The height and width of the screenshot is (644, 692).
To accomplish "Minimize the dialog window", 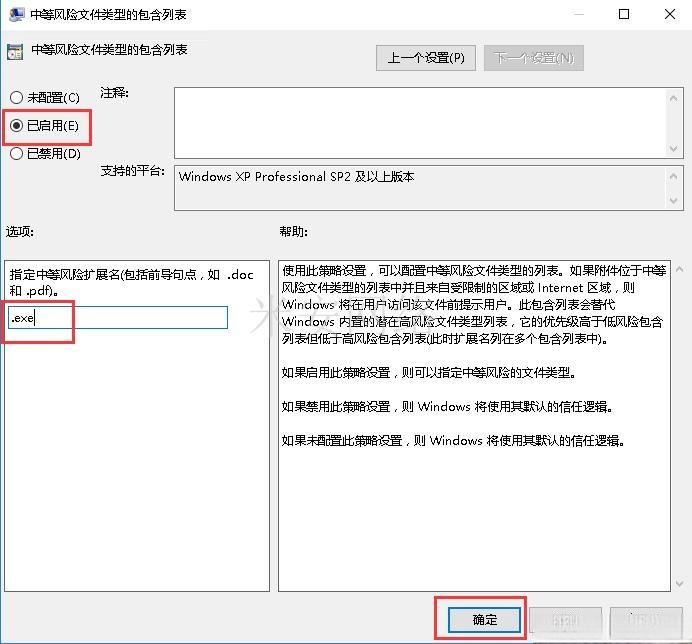I will (579, 14).
